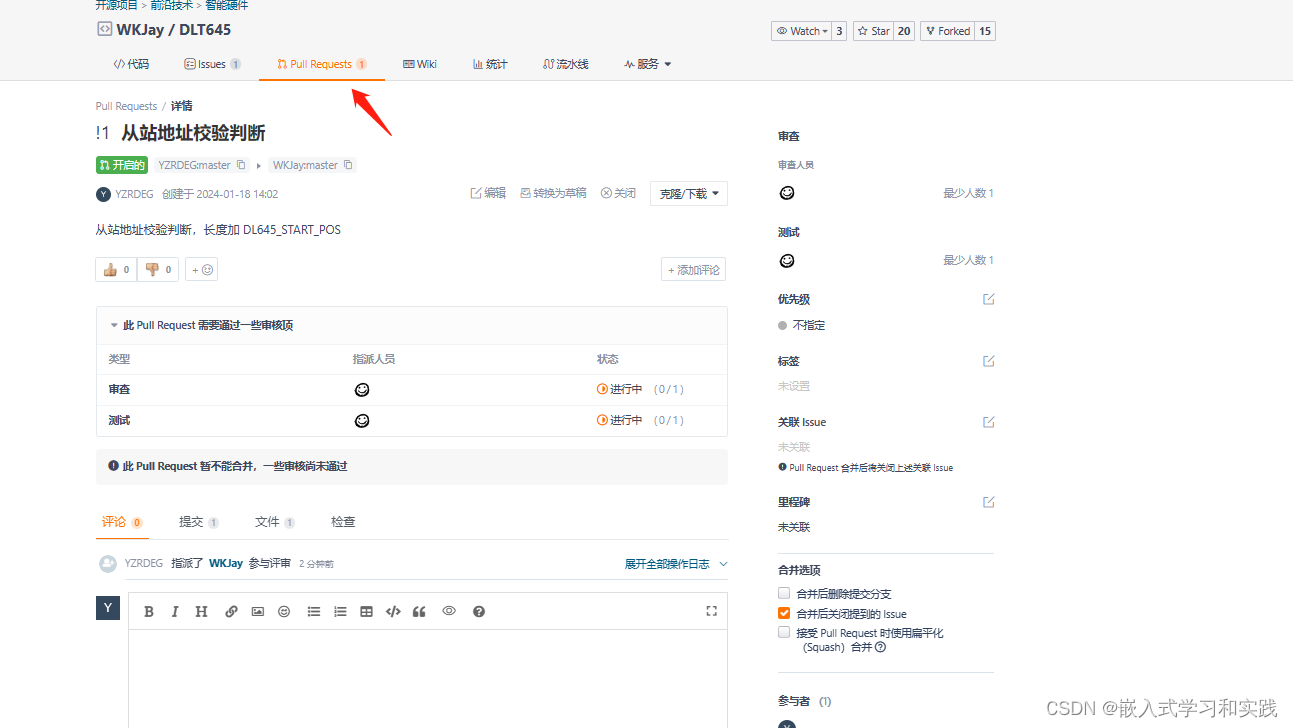The image size is (1293, 728).
Task: Open the 服务 dropdown menu
Action: point(647,64)
